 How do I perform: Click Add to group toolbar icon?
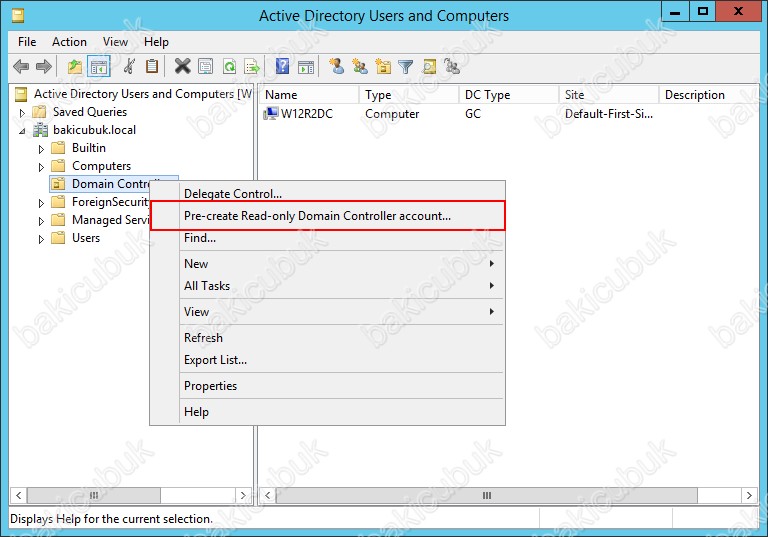452,66
